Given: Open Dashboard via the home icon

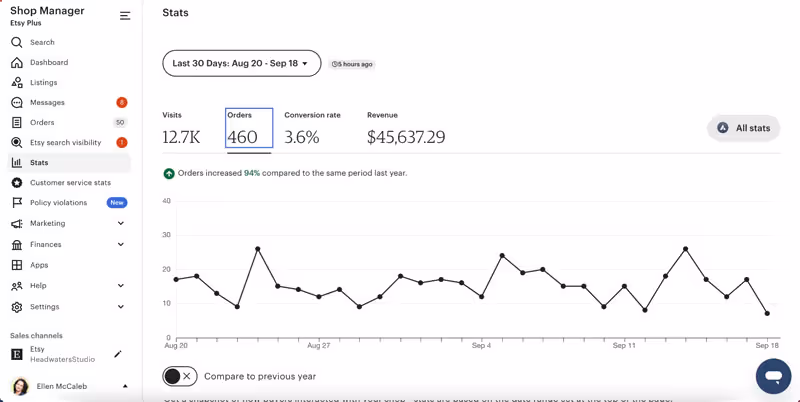Looking at the screenshot, I should point(17,63).
